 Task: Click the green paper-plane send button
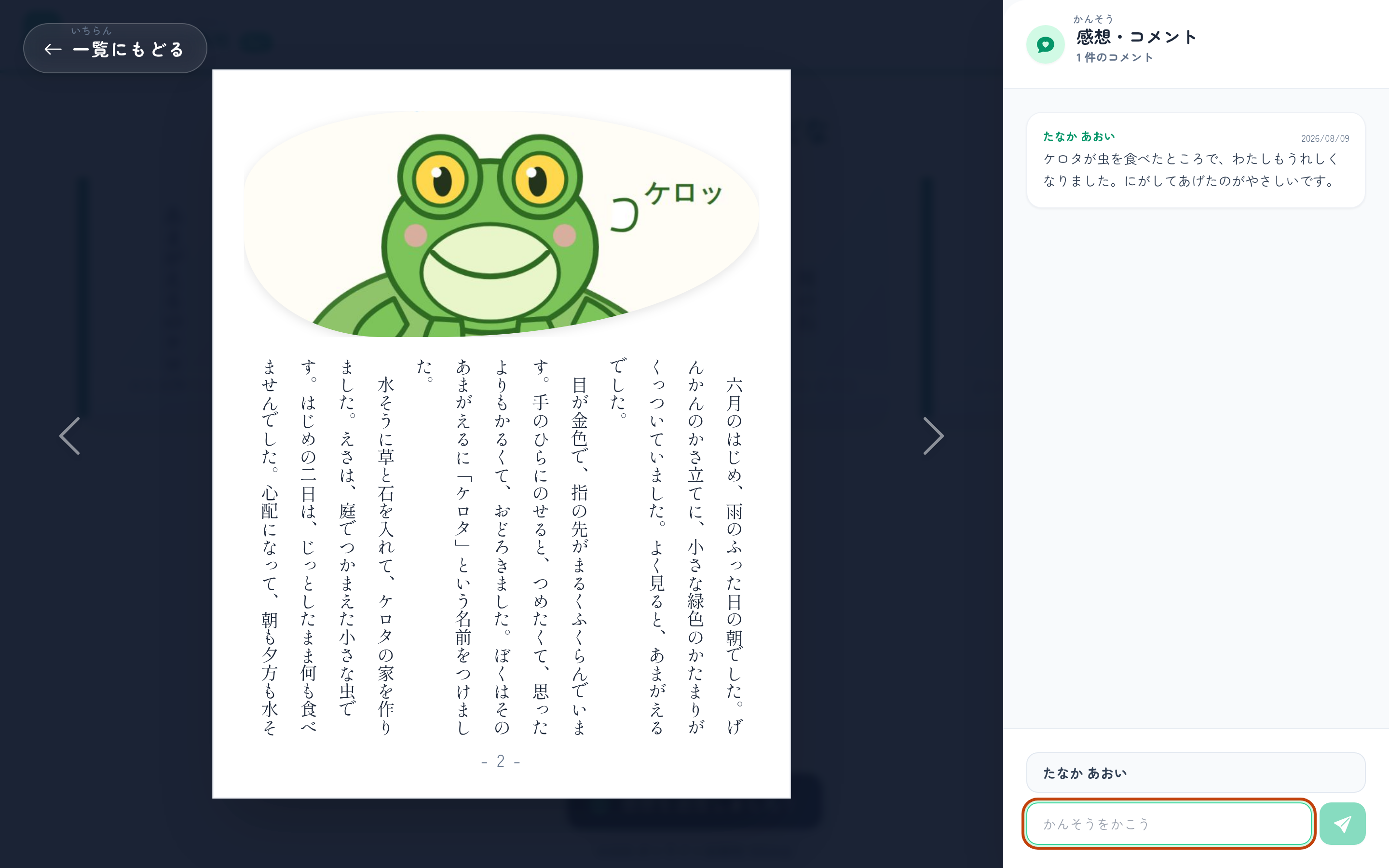1342,824
